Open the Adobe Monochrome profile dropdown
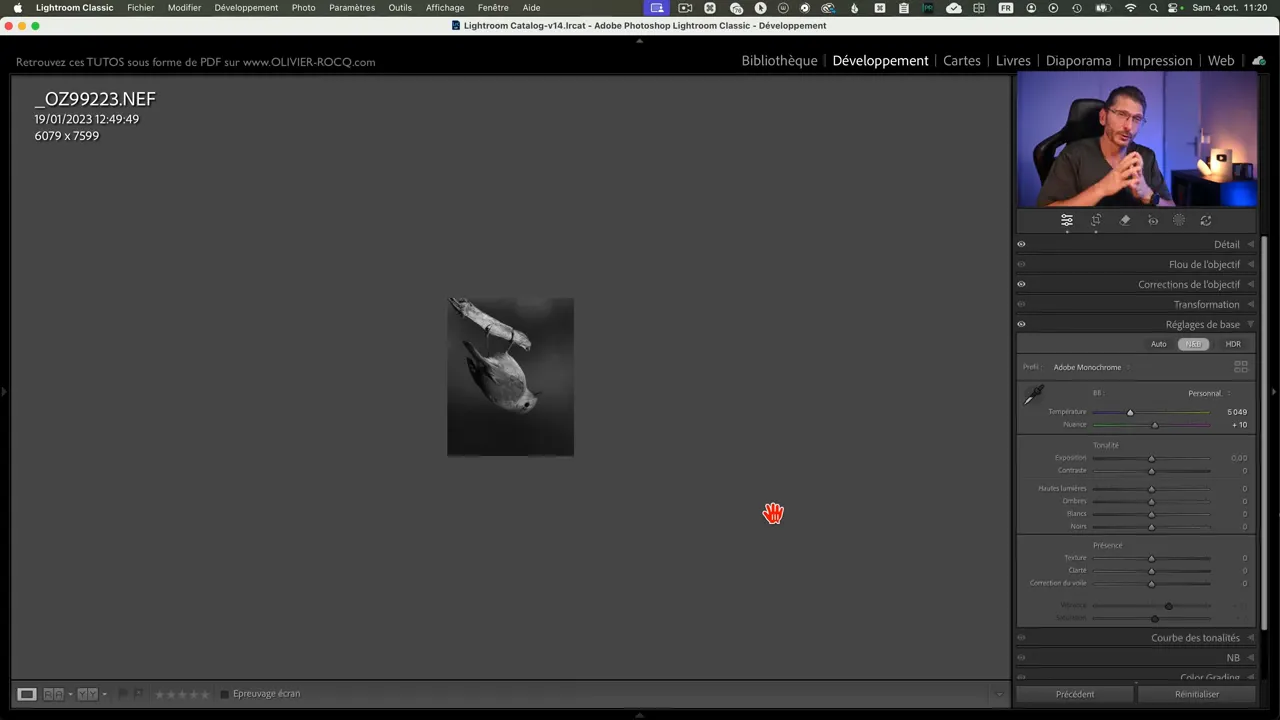The width and height of the screenshot is (1280, 720). coord(1088,367)
